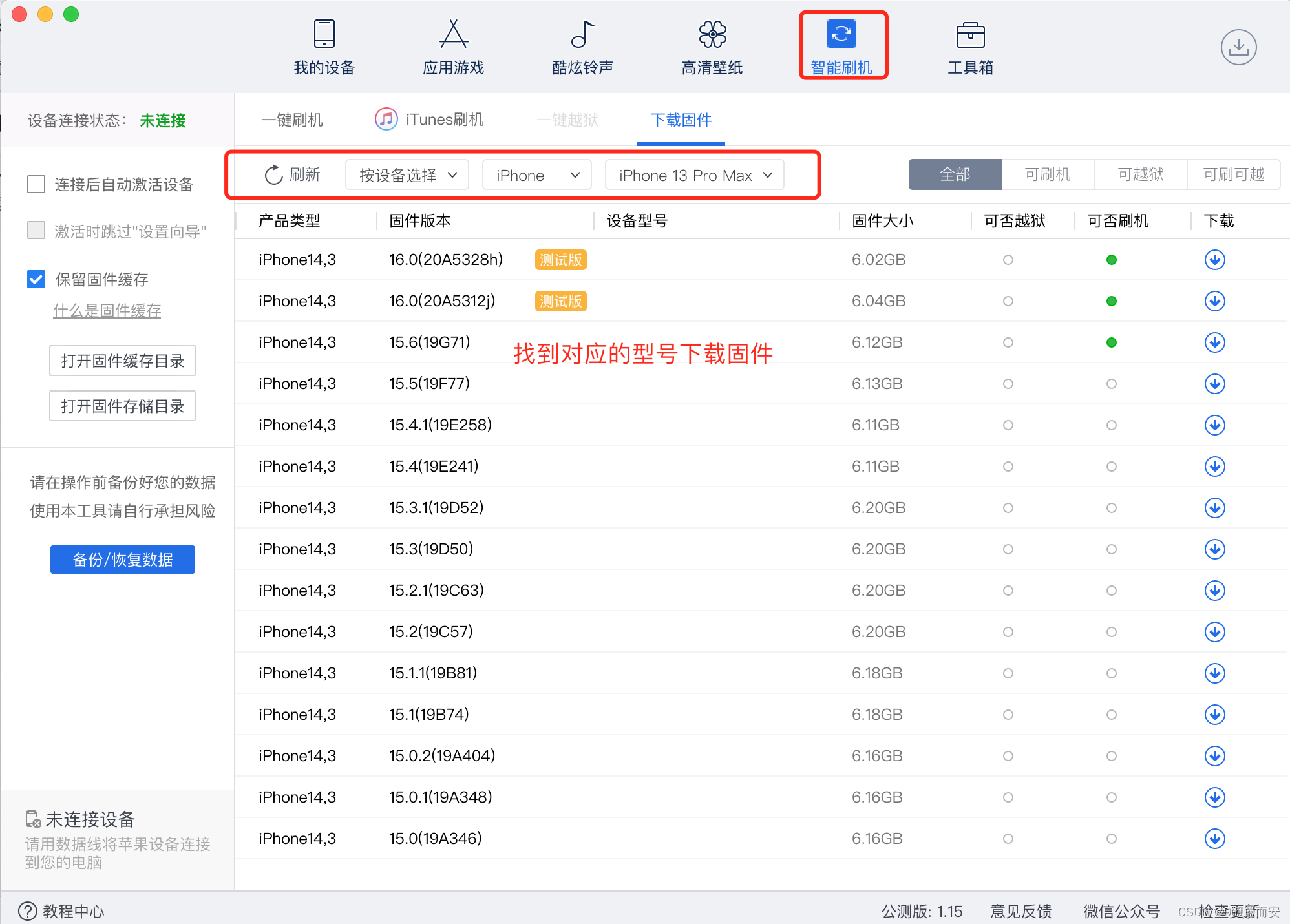Open the 工具箱 toolbox icon
Screen dimensions: 1290x924
[x=970, y=35]
